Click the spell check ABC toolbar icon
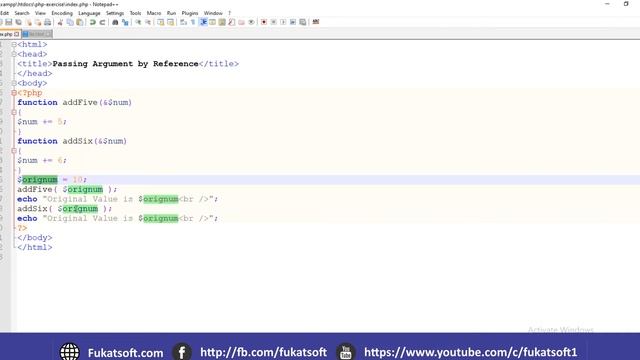 pyautogui.click(x=316, y=22)
